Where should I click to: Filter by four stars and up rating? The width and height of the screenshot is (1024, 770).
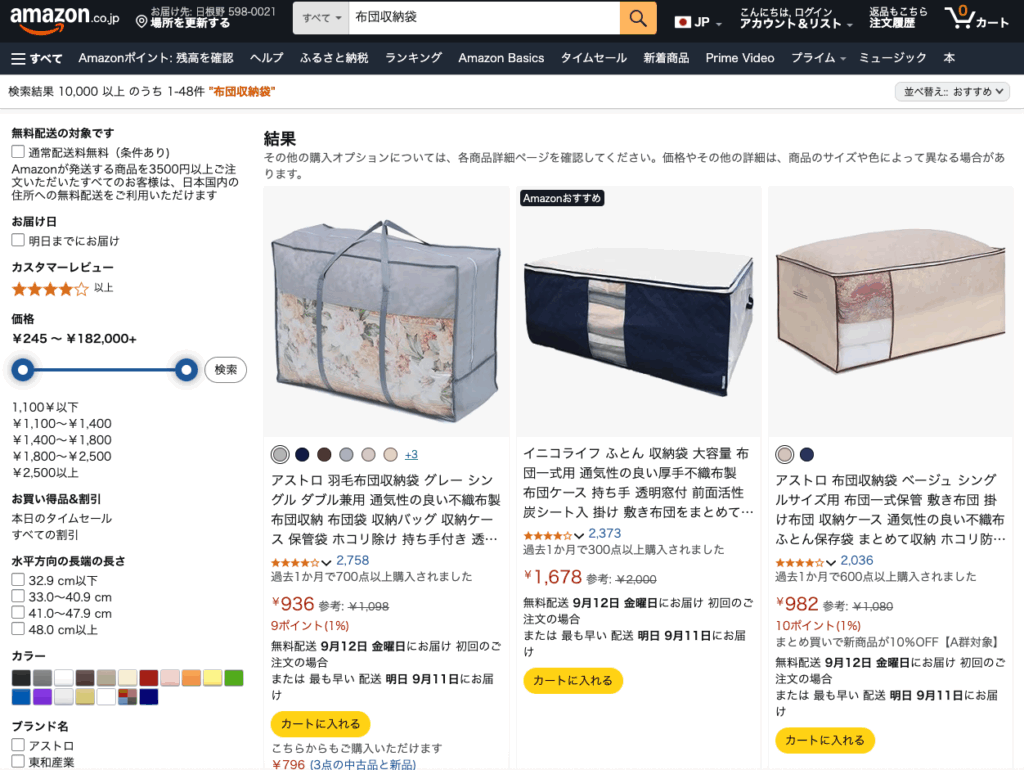tap(62, 288)
